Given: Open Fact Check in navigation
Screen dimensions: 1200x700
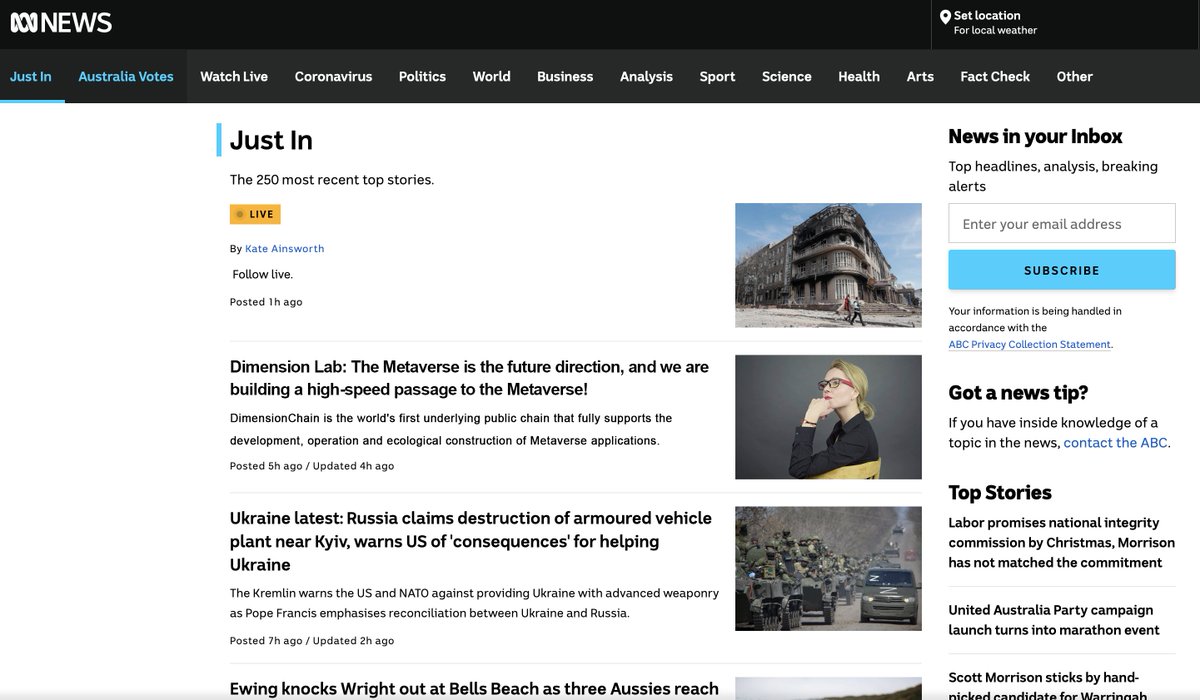Looking at the screenshot, I should (x=995, y=76).
